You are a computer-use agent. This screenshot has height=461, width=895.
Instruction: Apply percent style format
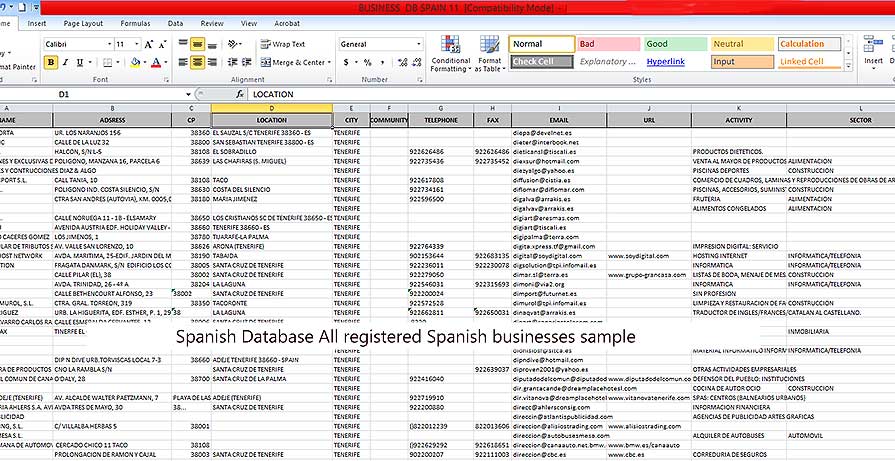pos(367,62)
